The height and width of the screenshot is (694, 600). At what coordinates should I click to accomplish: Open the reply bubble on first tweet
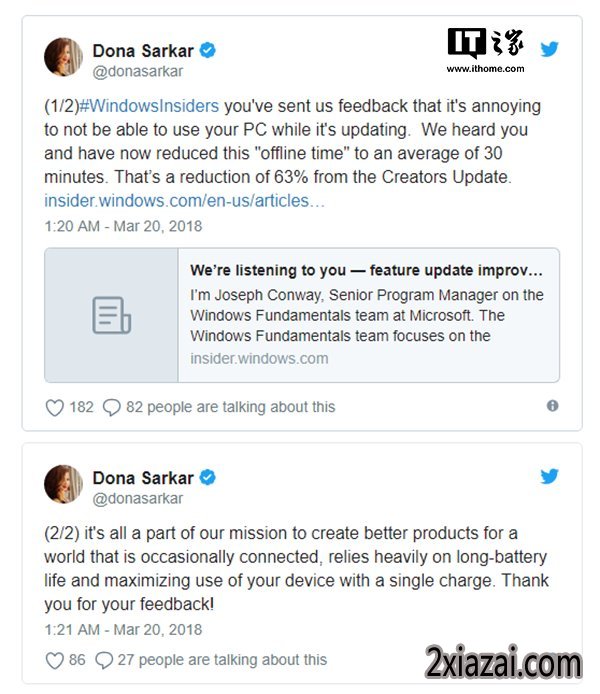(x=112, y=407)
